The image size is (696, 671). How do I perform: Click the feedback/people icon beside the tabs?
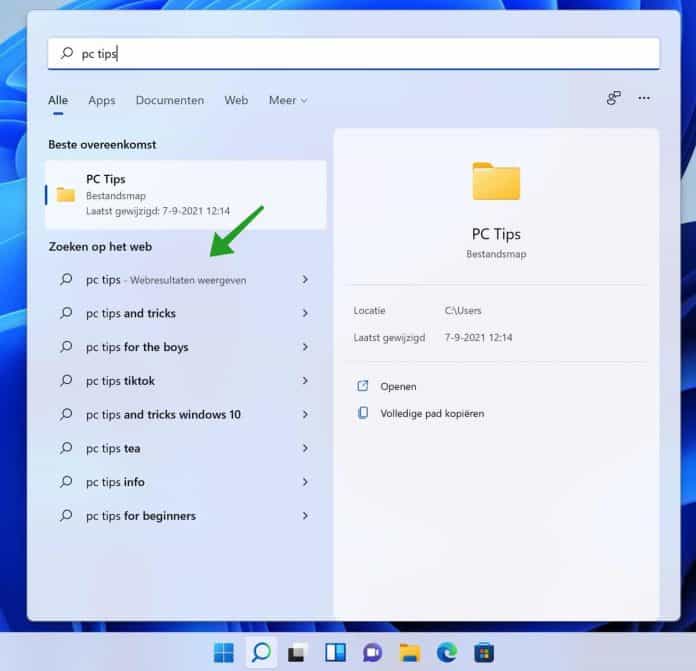613,98
